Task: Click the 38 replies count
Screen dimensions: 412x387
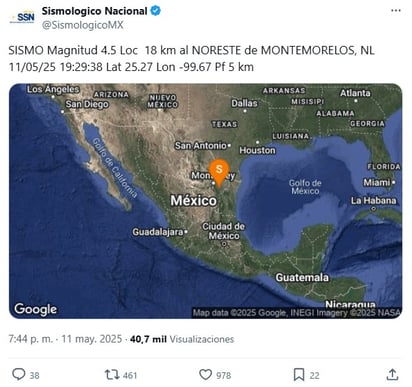Action: point(34,376)
